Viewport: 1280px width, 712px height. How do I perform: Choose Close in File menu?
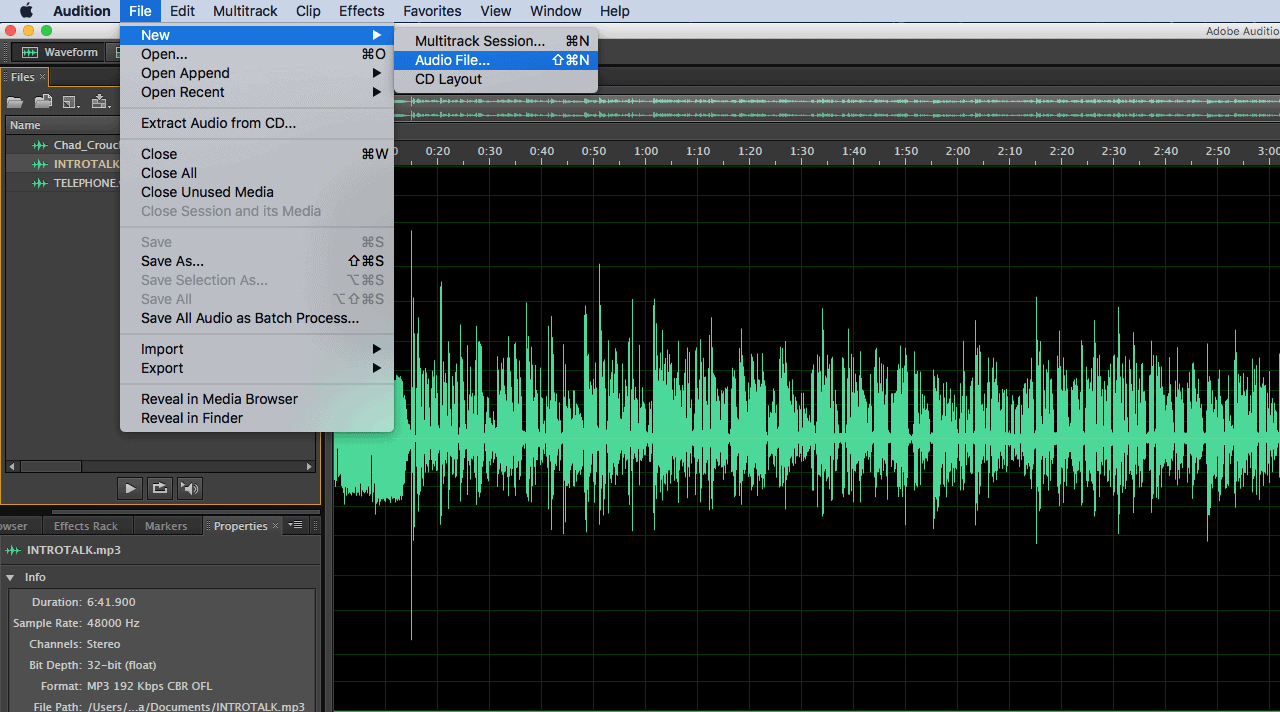pyautogui.click(x=257, y=154)
